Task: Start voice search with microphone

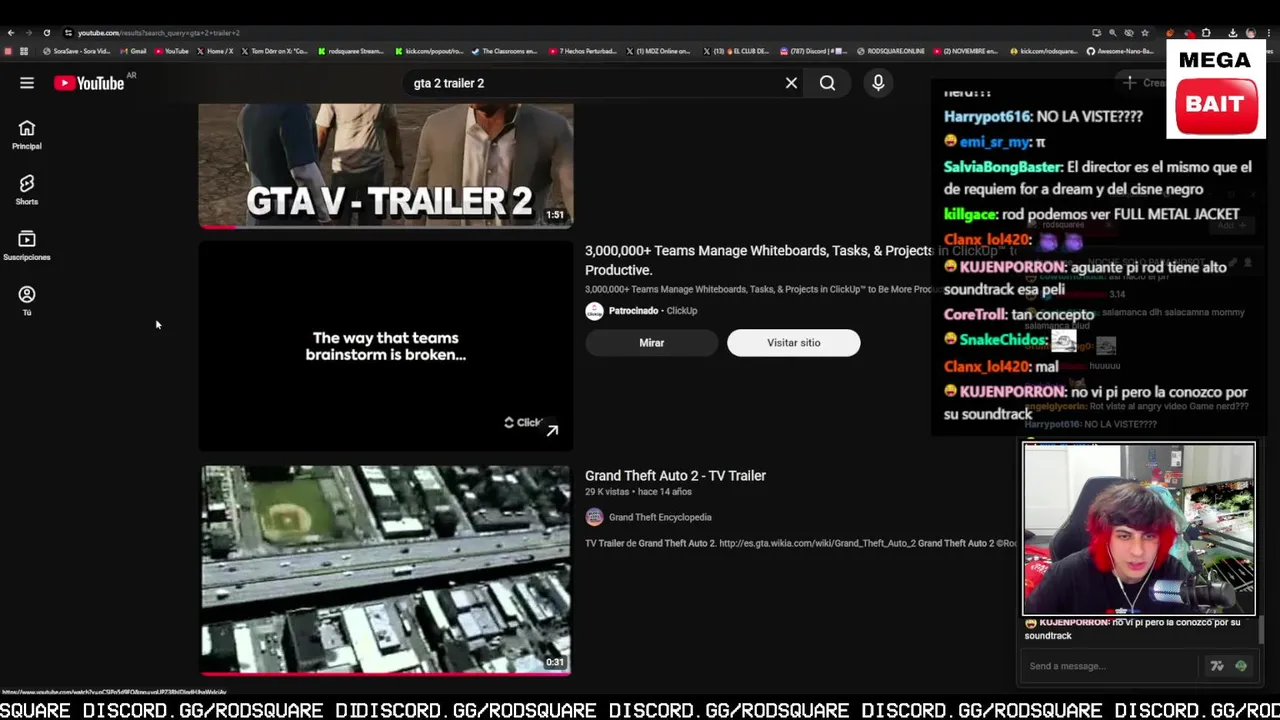Action: tap(878, 83)
